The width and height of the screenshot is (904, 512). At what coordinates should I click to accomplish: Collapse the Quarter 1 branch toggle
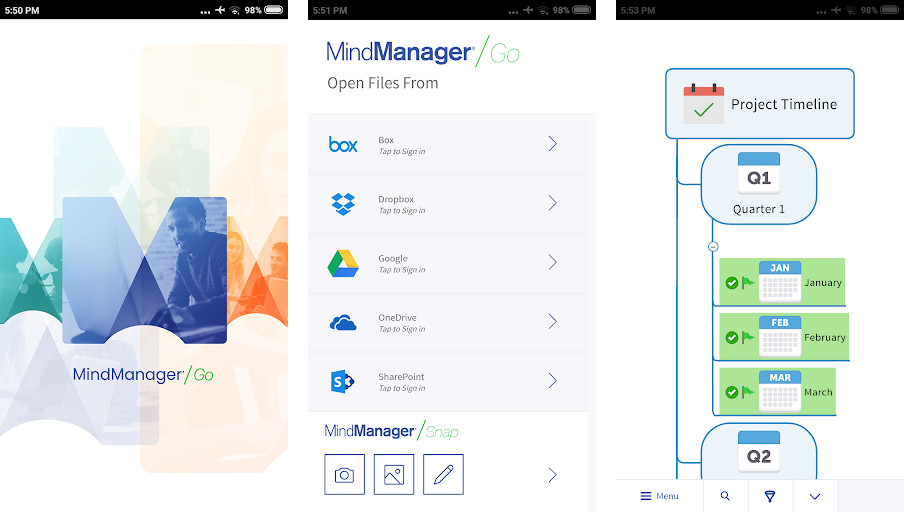[713, 246]
